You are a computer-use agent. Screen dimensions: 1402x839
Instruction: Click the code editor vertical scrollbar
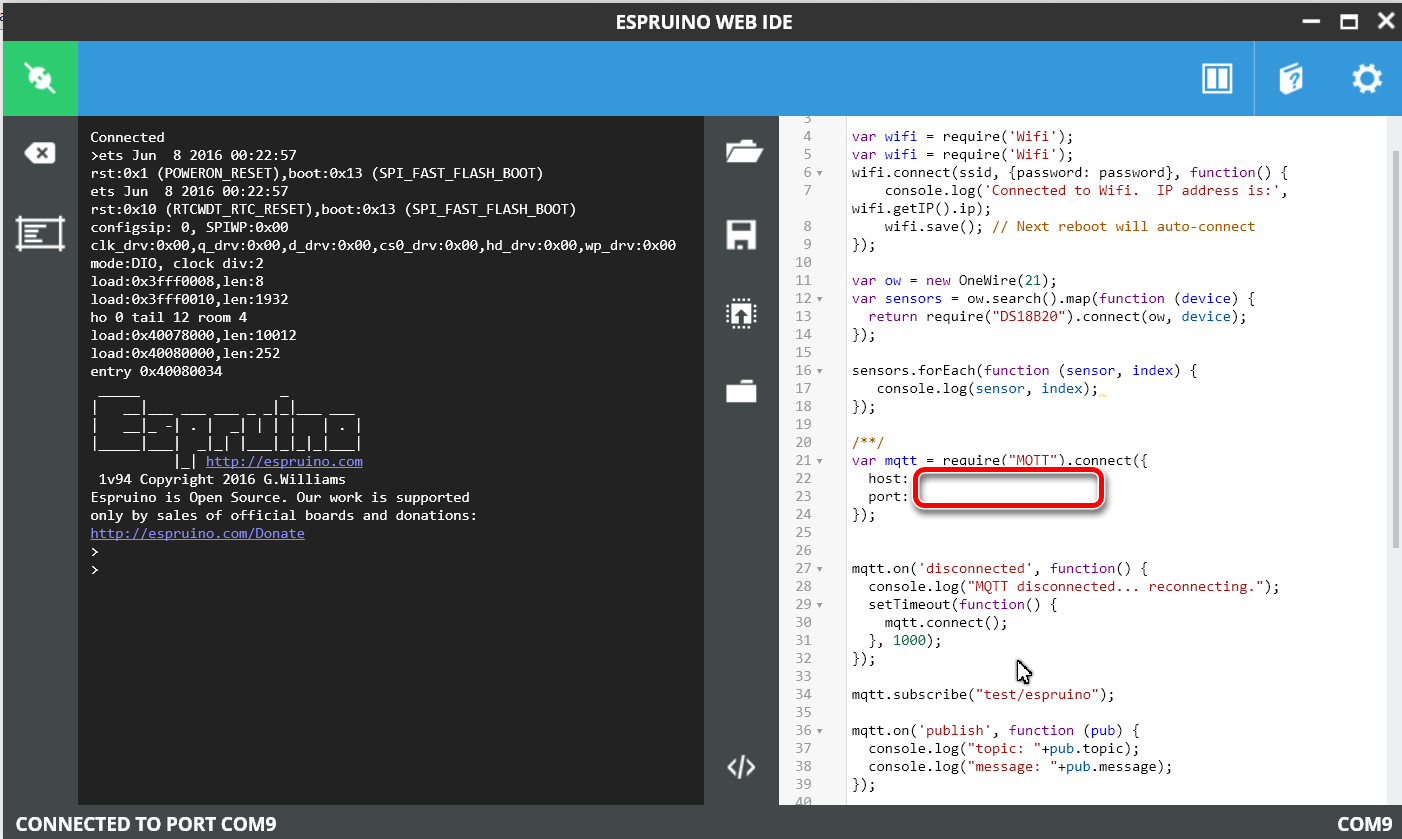(1395, 348)
